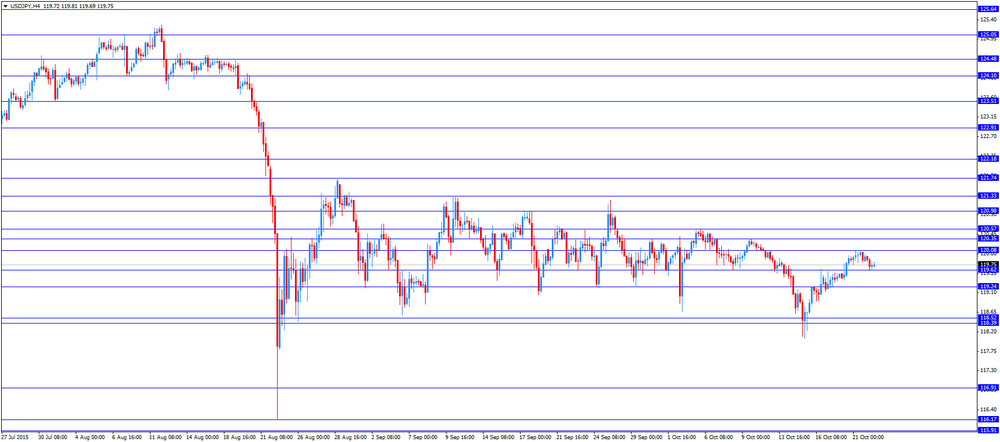Click the 121.33 price level label
Screen dimensions: 1000x442
coord(988,196)
